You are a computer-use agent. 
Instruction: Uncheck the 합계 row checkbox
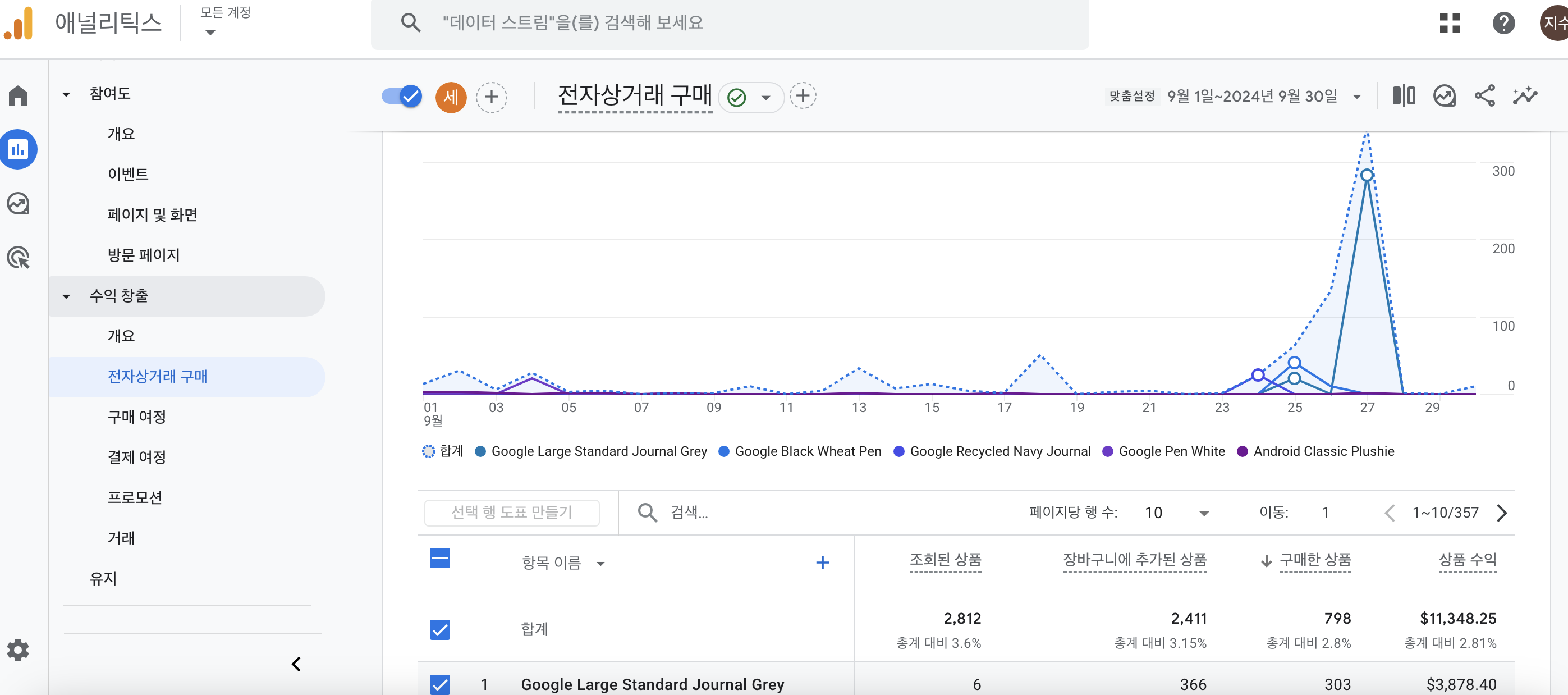(x=440, y=629)
